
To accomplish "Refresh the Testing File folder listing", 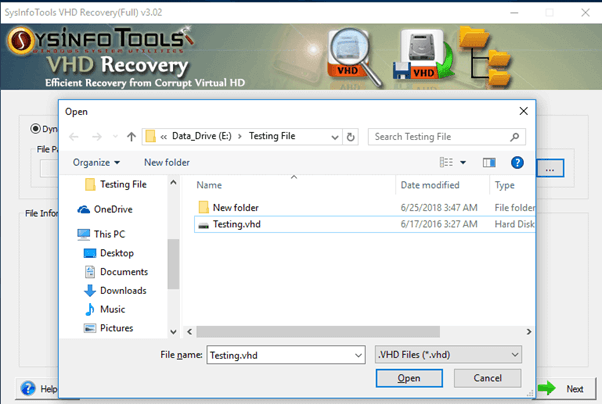I will [x=350, y=137].
